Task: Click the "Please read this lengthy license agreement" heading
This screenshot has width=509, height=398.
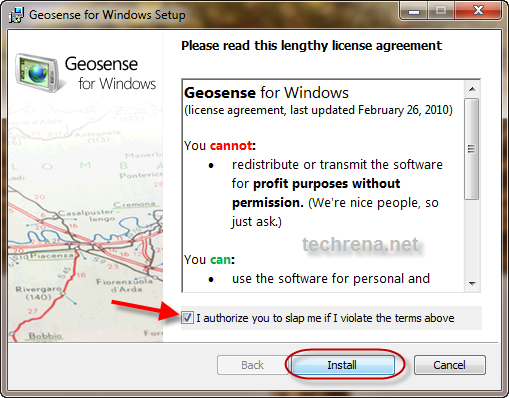Action: (x=311, y=46)
